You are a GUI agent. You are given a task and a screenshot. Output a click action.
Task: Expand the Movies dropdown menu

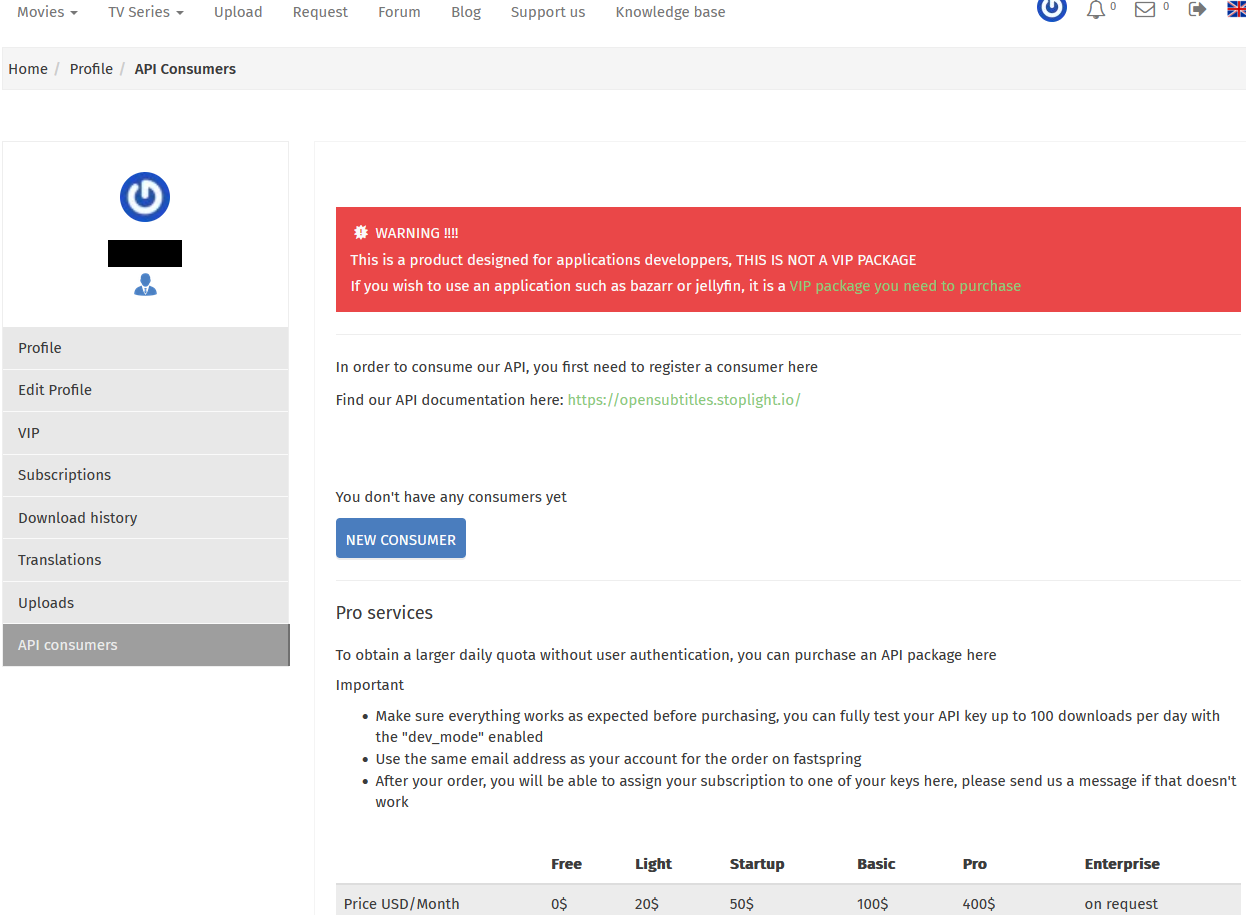pyautogui.click(x=46, y=12)
